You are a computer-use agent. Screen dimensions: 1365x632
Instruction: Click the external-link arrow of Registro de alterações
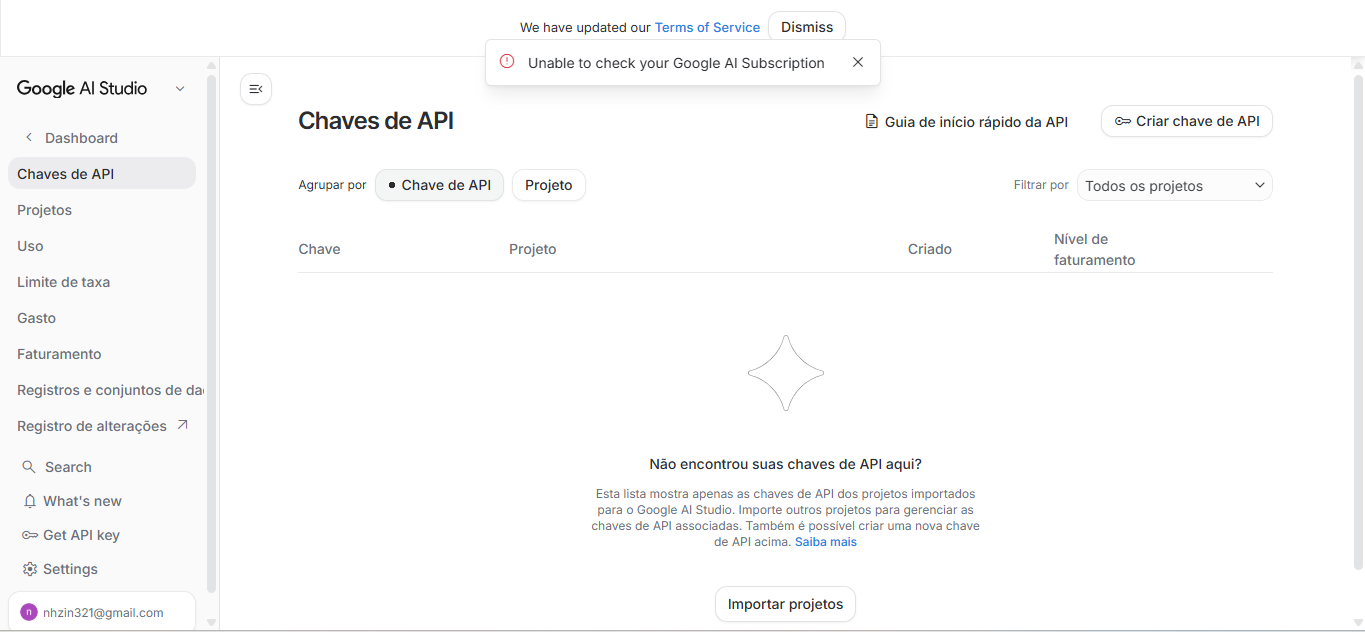[x=182, y=425]
